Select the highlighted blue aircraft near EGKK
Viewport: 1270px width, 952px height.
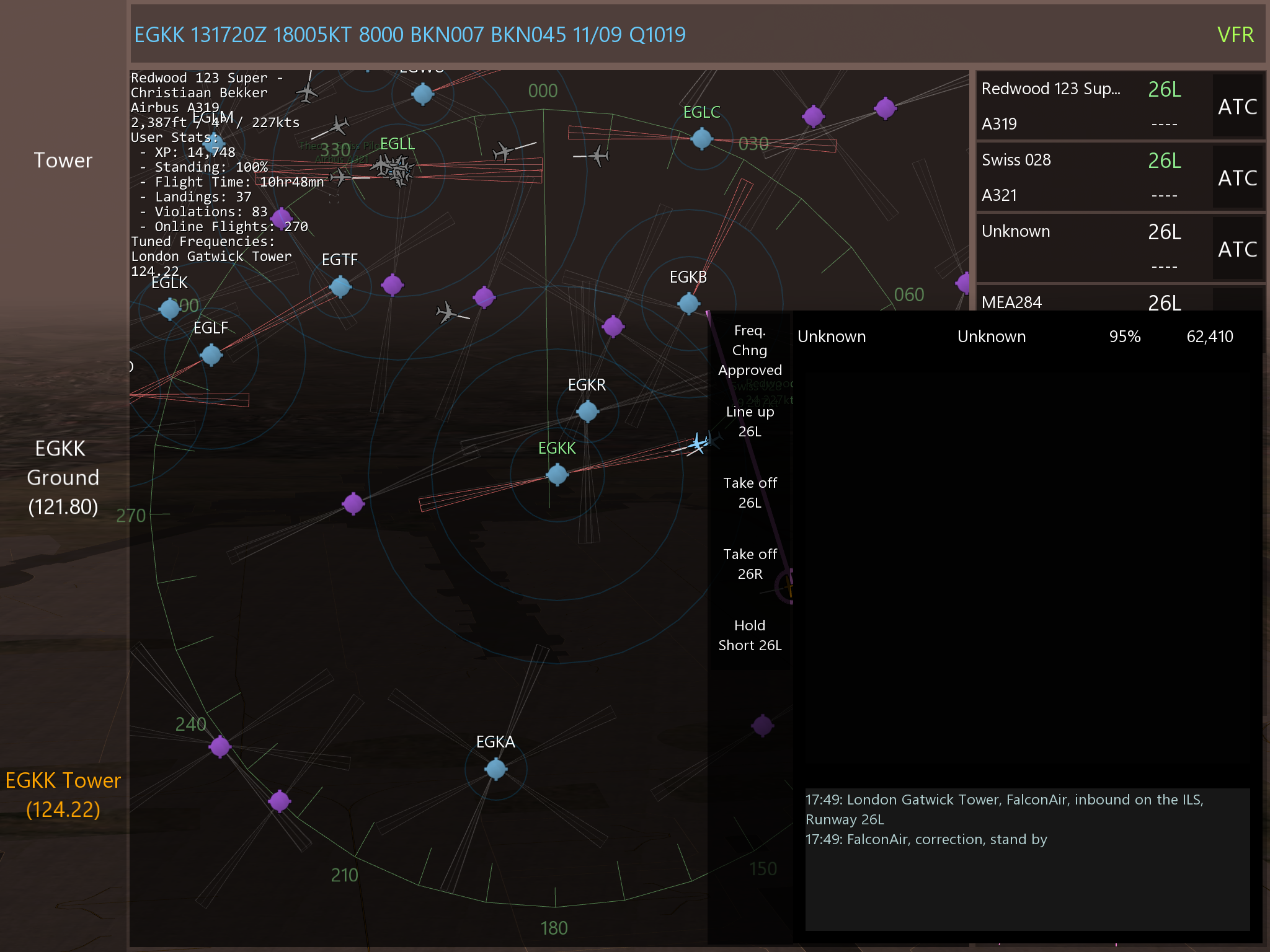(x=698, y=444)
